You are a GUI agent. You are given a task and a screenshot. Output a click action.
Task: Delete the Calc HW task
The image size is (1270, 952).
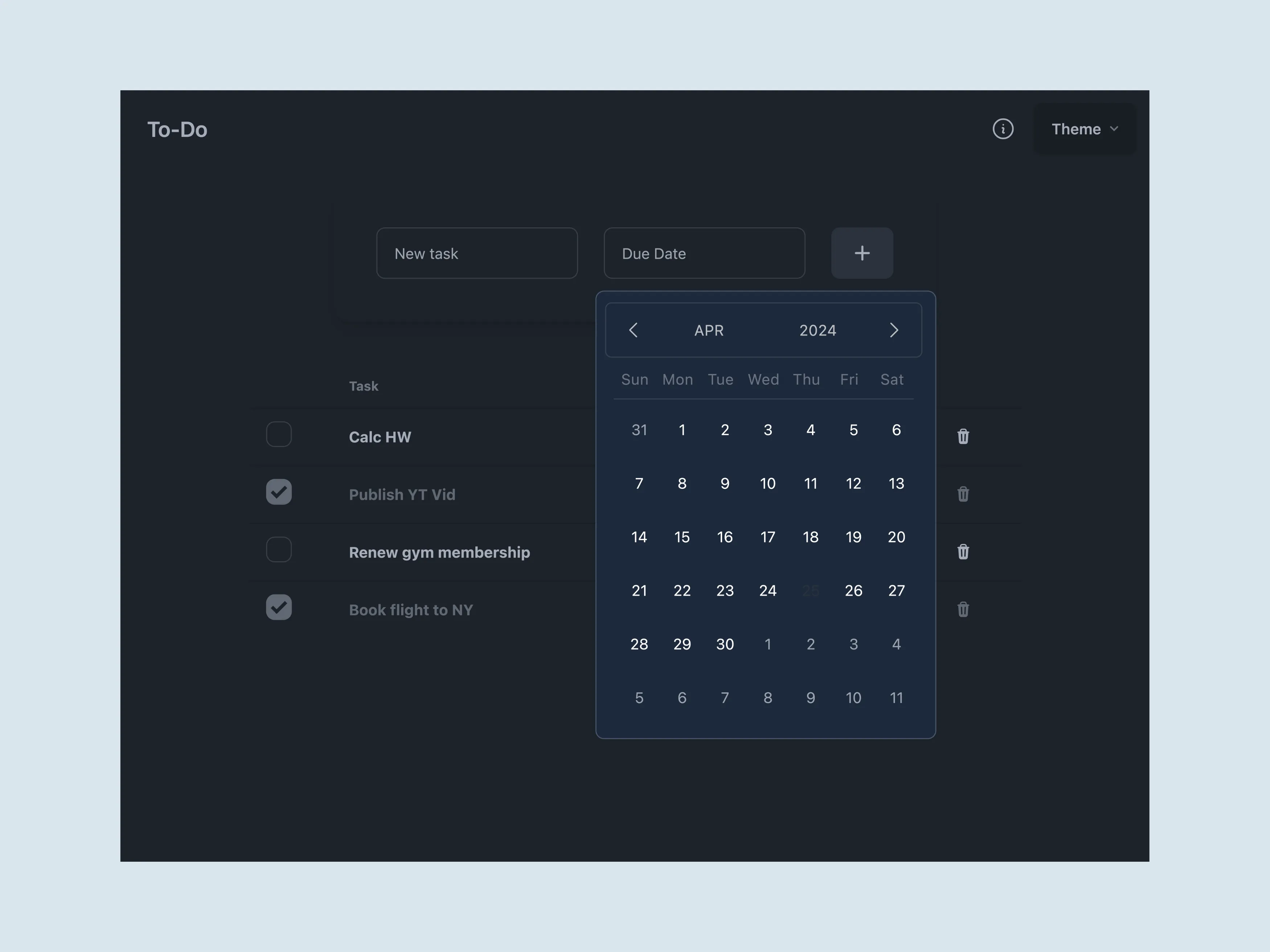click(963, 437)
